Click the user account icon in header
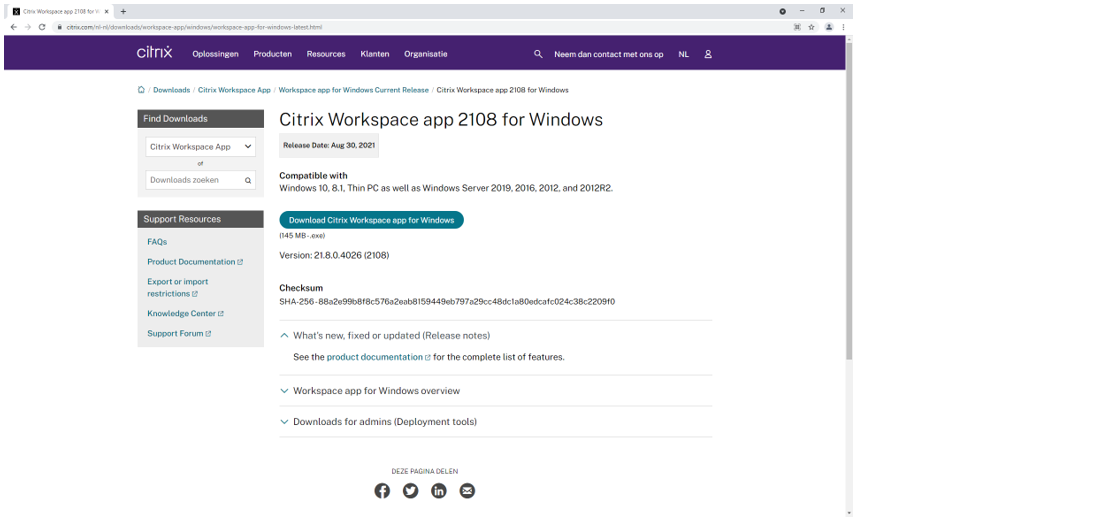The image size is (1116, 523). tap(708, 54)
